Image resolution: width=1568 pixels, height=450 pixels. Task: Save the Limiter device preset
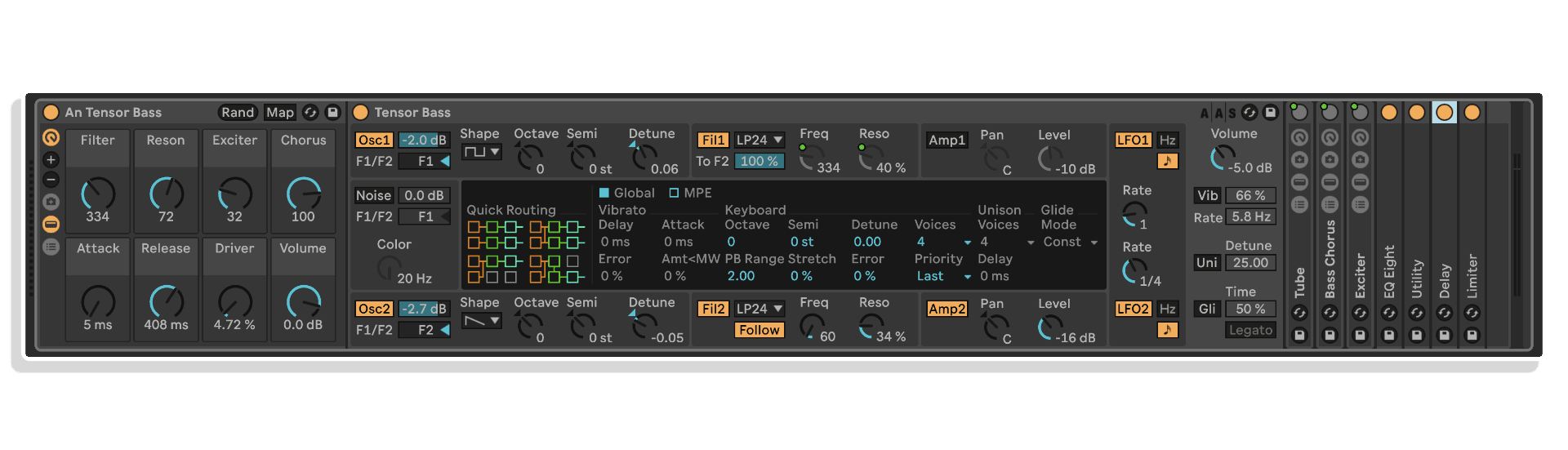1472,335
